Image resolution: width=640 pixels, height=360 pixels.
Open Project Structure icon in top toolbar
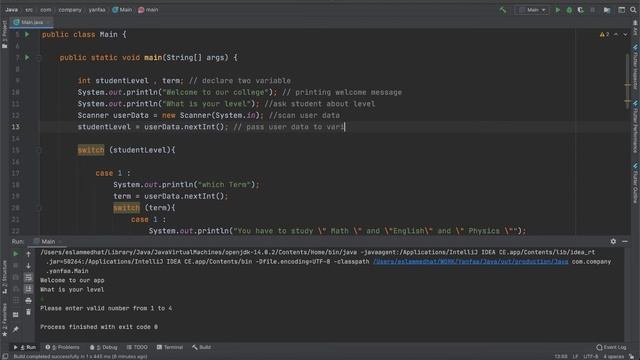(607, 10)
